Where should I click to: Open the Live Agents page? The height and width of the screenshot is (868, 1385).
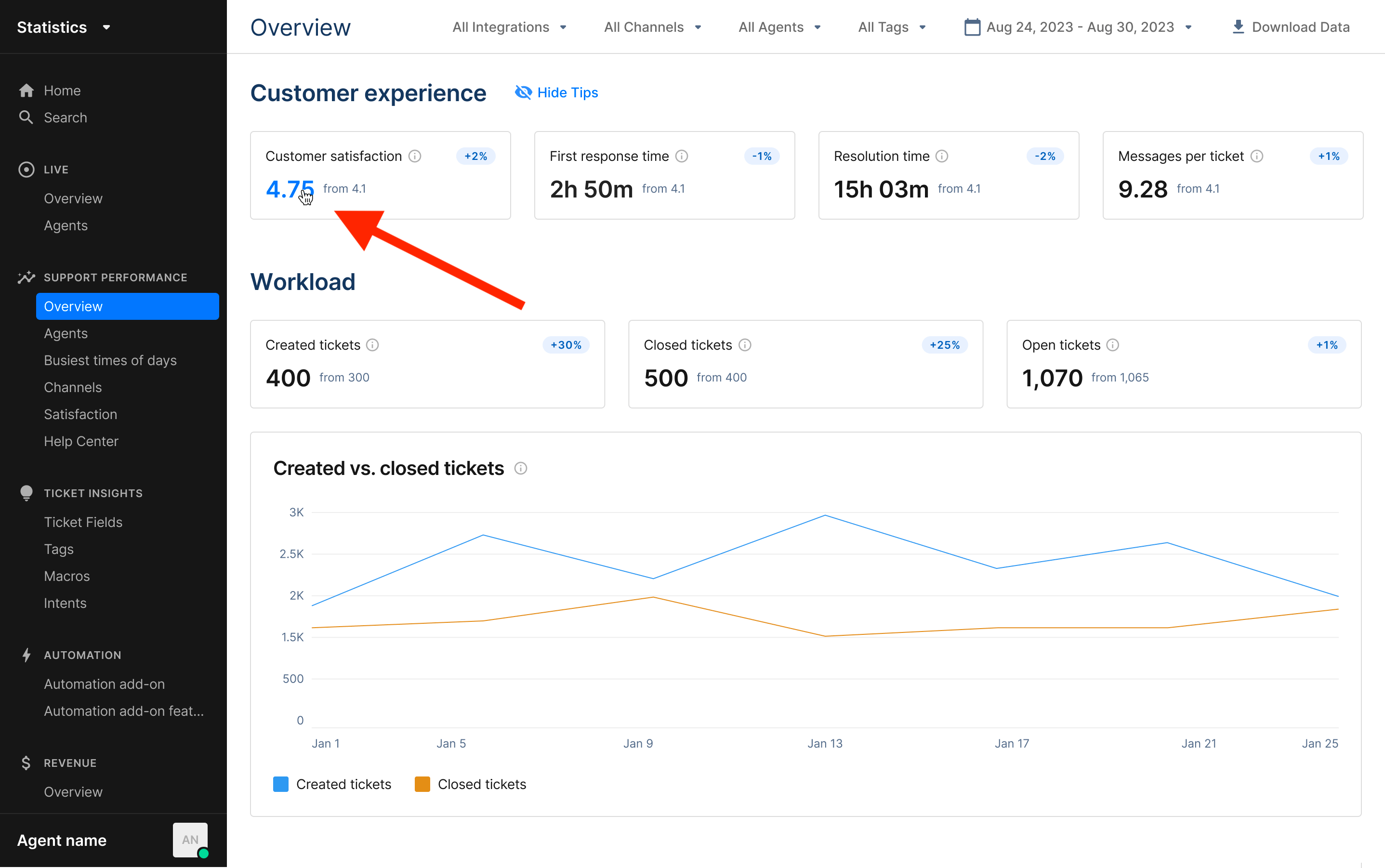(x=66, y=225)
